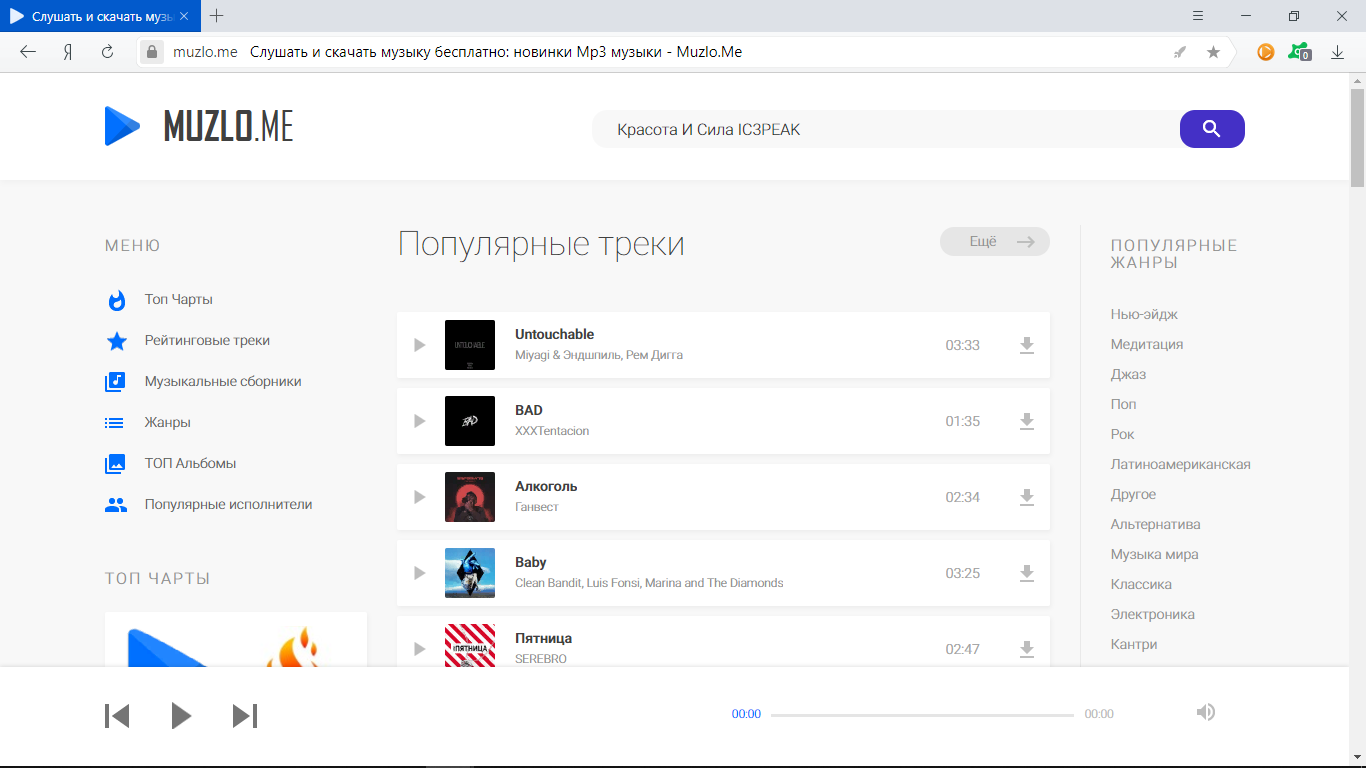Click the Алкоголь album cover thumbnail
This screenshot has height=768, width=1366.
click(x=470, y=497)
